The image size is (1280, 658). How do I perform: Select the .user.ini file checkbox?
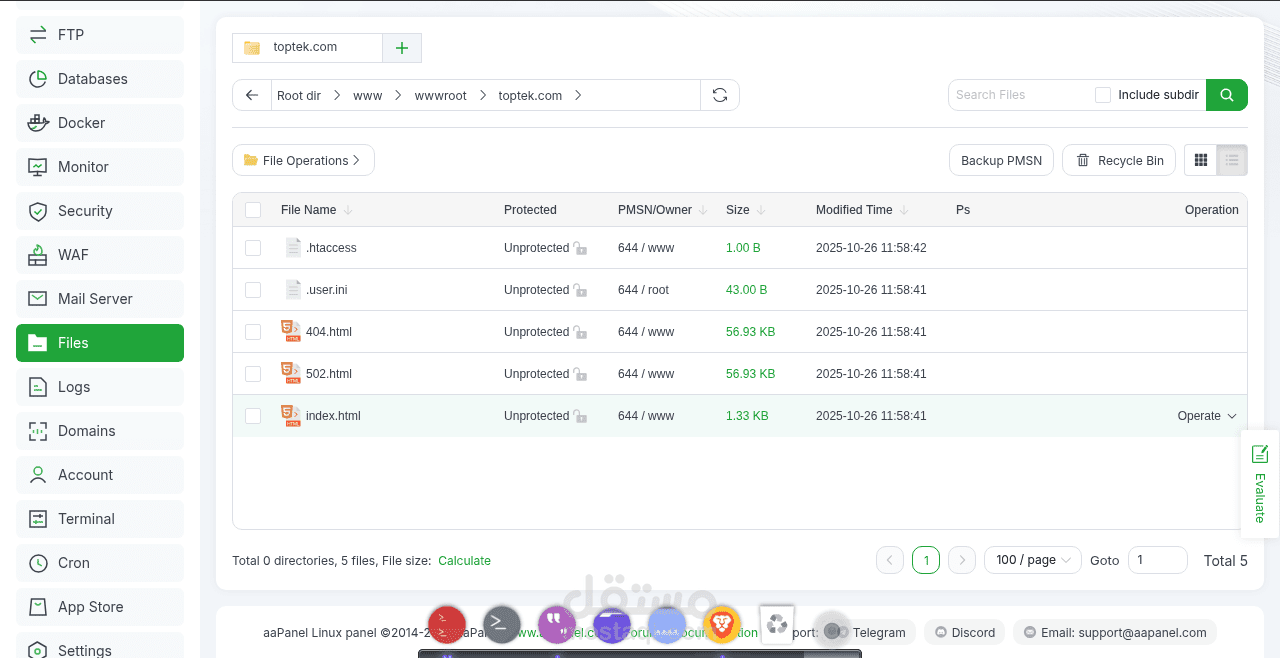click(253, 290)
